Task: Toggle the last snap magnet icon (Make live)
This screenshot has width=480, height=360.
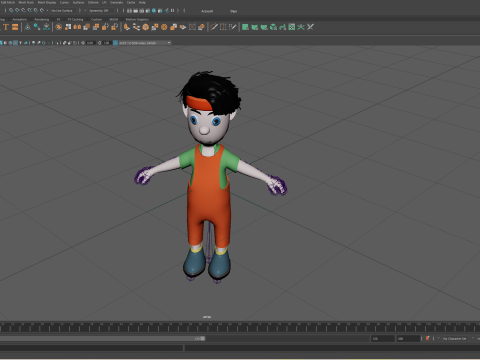Action: point(42,11)
